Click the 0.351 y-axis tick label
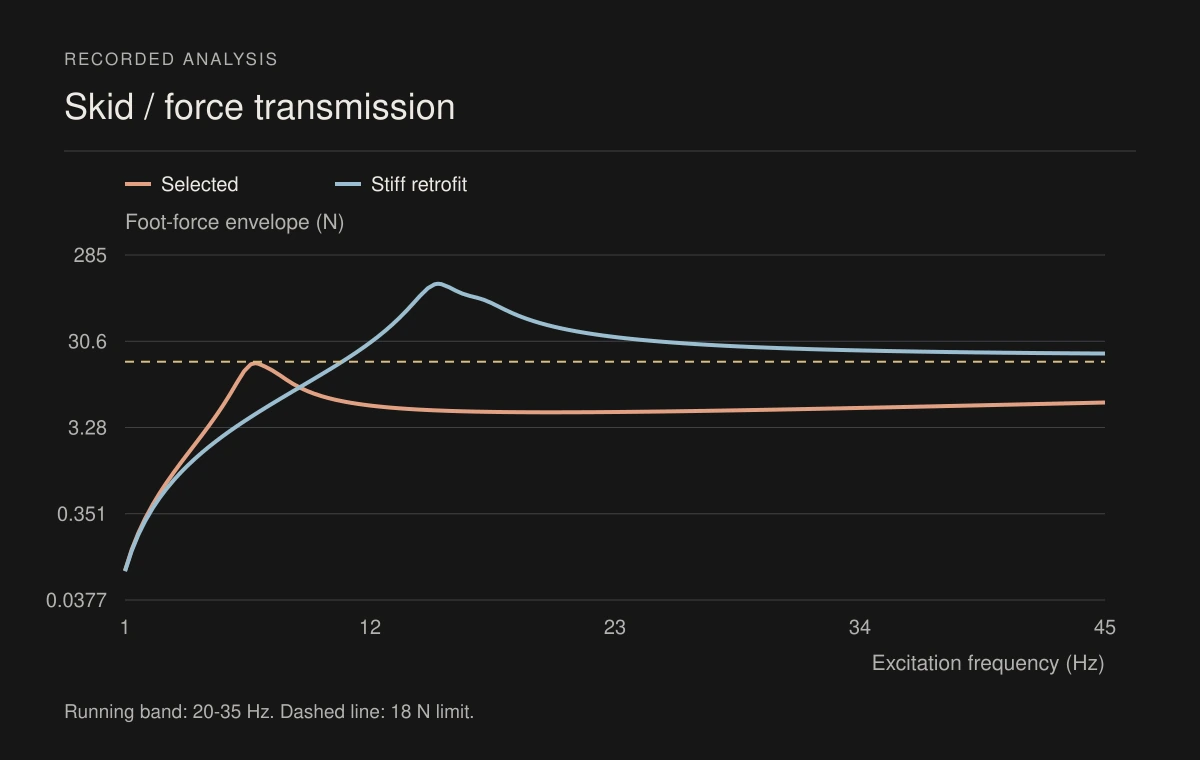This screenshot has height=760, width=1200. [82, 514]
